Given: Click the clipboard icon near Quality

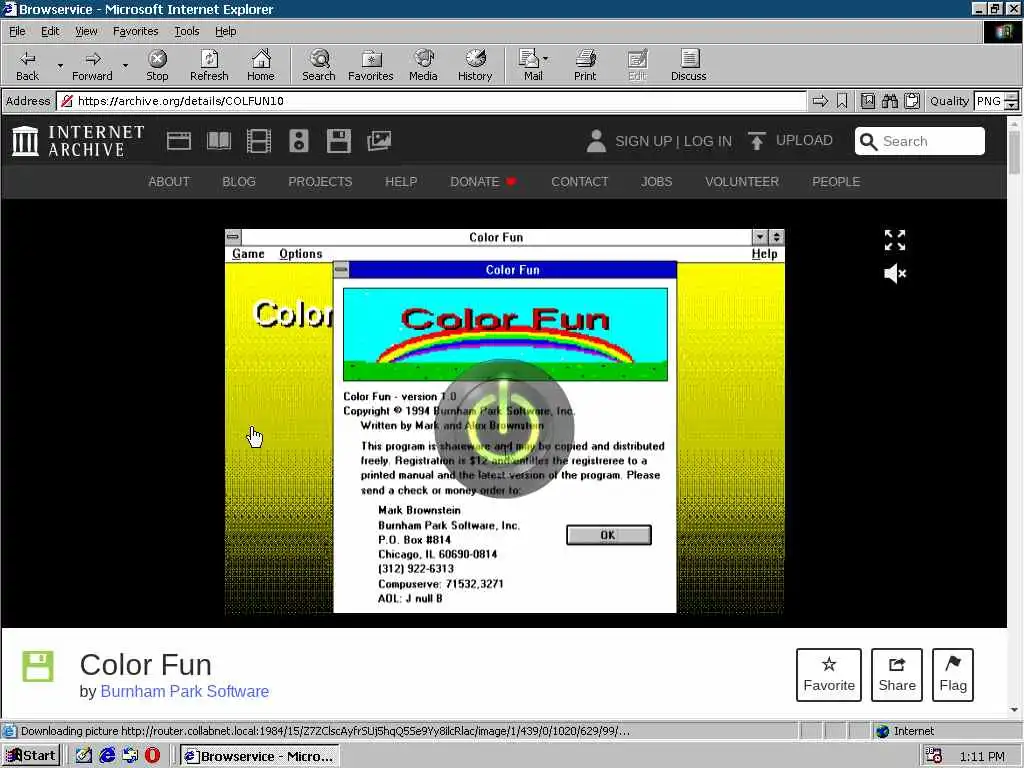Looking at the screenshot, I should pyautogui.click(x=912, y=101).
